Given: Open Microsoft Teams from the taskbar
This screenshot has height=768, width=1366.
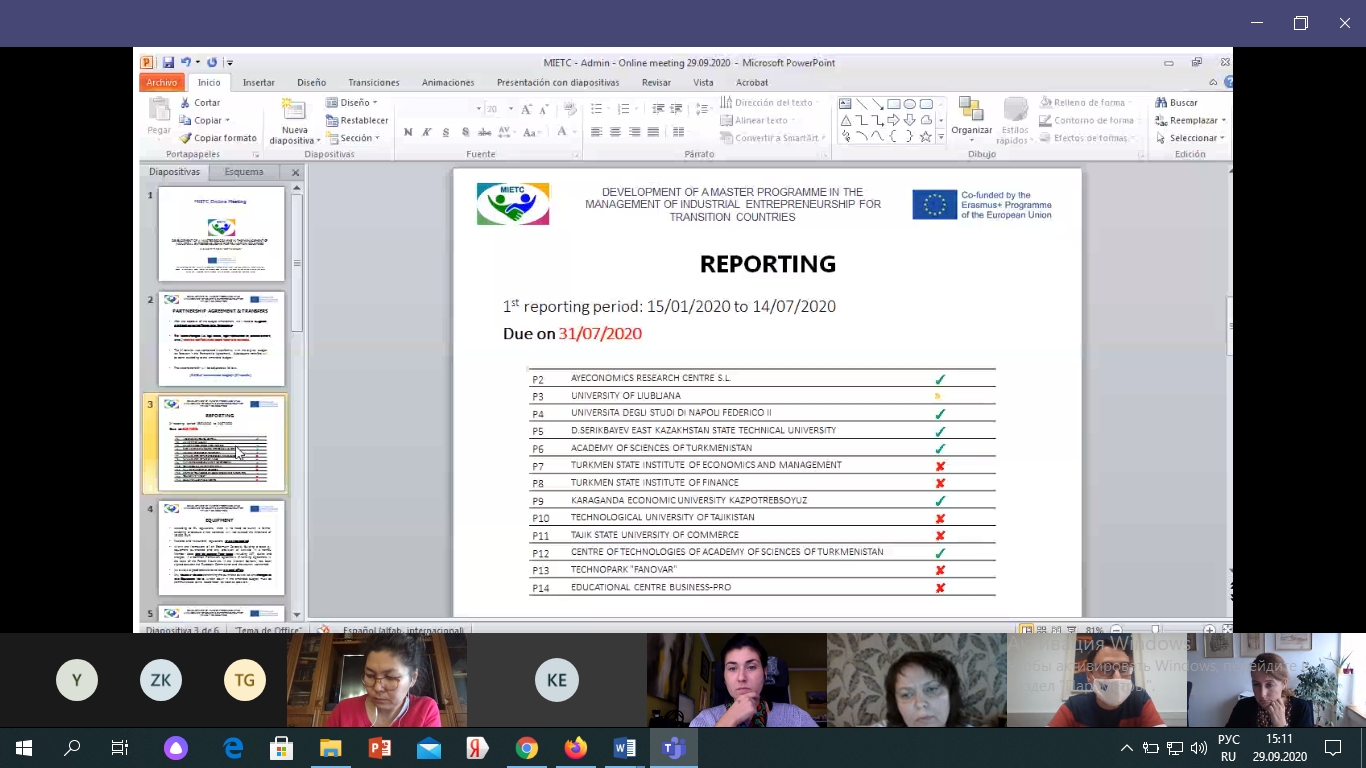Looking at the screenshot, I should coord(673,748).
